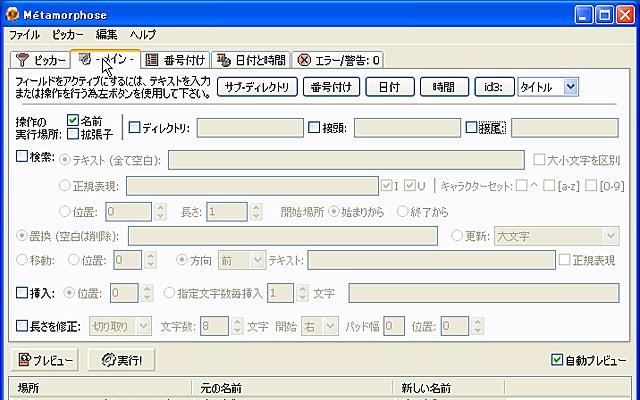Click the clock icon on 日付と時間 tab
Screen dimensions: 640x400
click(224, 60)
